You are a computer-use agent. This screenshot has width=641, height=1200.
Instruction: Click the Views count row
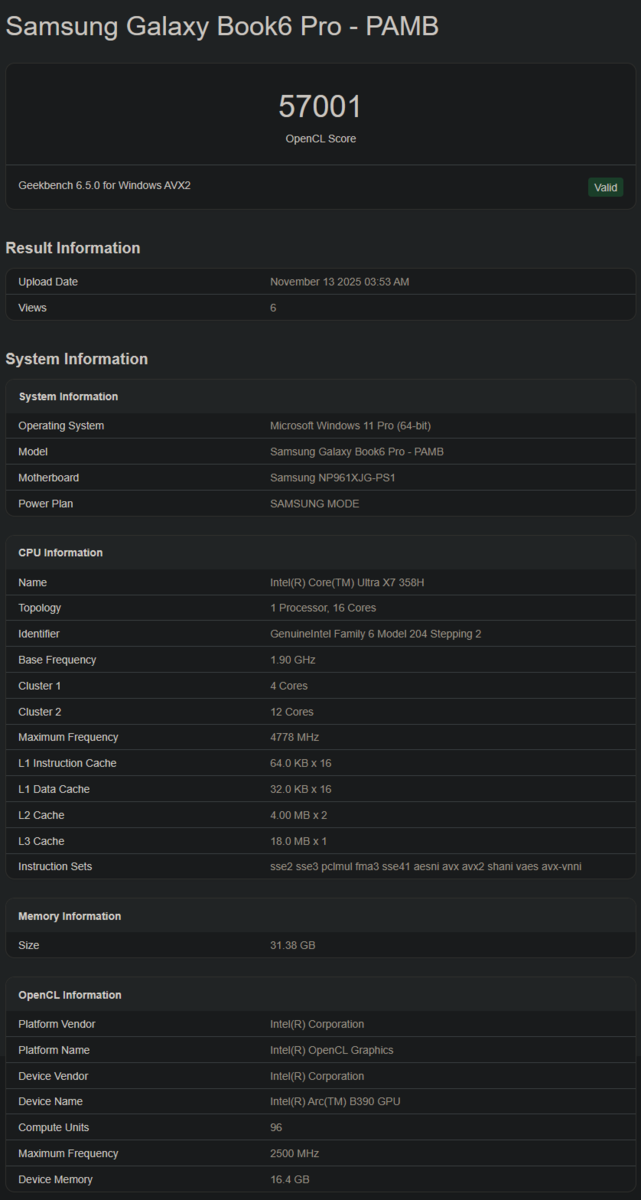[320, 308]
